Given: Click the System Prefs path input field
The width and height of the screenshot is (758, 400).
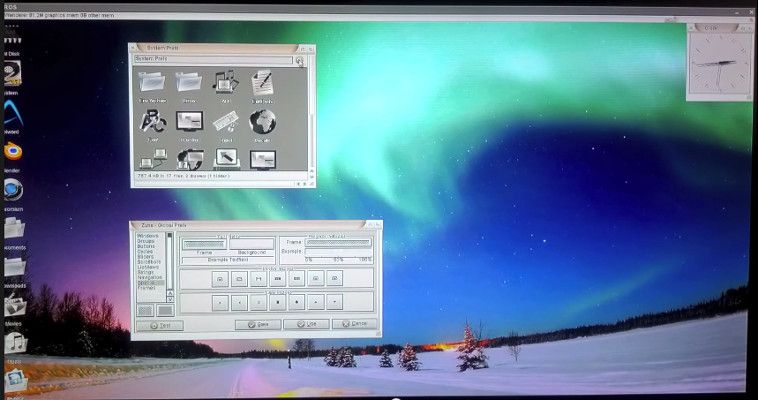Looking at the screenshot, I should (213, 60).
